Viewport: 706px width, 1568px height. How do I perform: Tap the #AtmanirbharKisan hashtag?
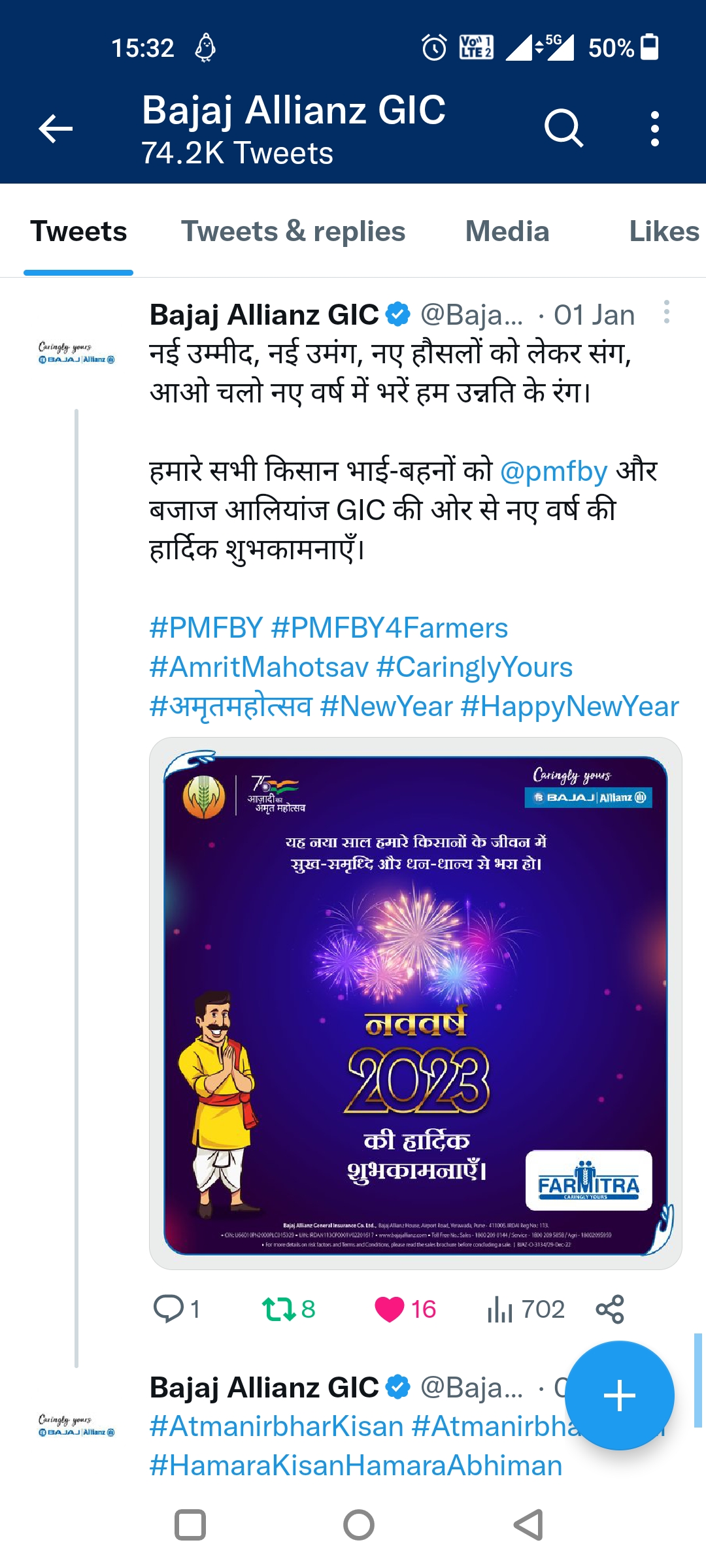pyautogui.click(x=277, y=1426)
